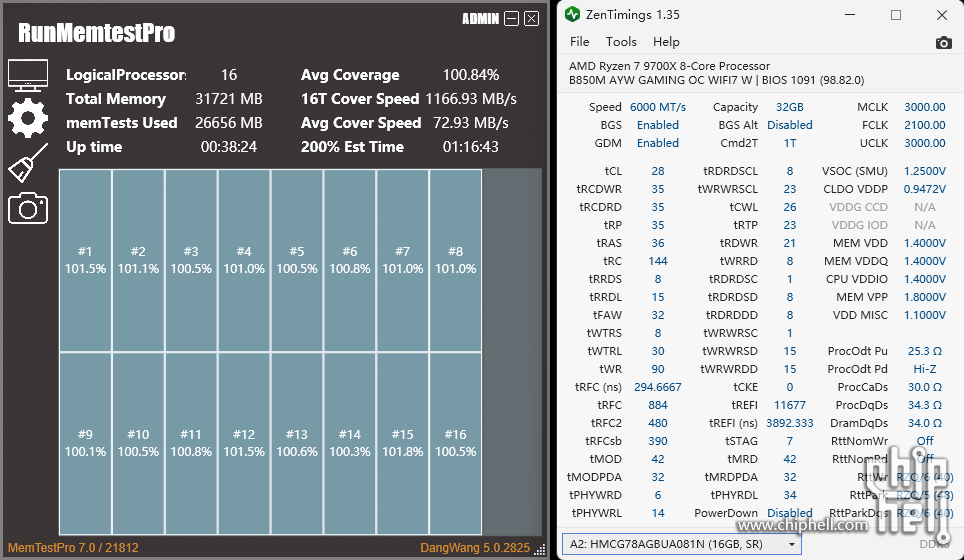Viewport: 964px width, 560px height.
Task: Take a ZenTimings screenshot with camera icon
Action: click(x=943, y=42)
